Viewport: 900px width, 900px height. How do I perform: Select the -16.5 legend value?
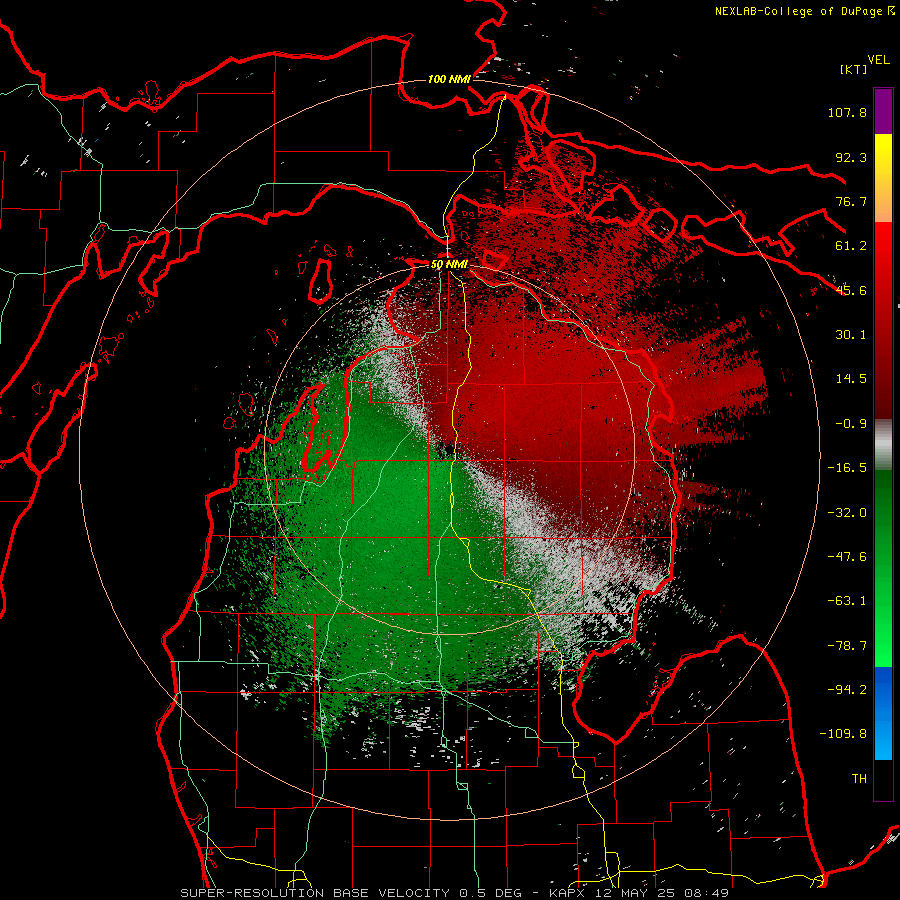[847, 468]
